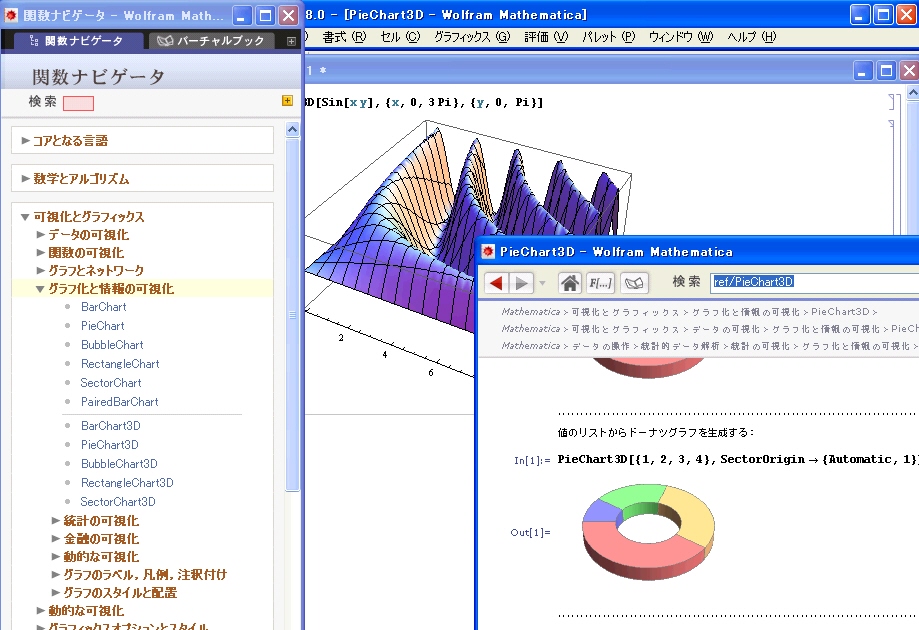Click Mathematica icon in 関数ナビゲータ title bar
The height and width of the screenshot is (630, 919).
(x=11, y=15)
